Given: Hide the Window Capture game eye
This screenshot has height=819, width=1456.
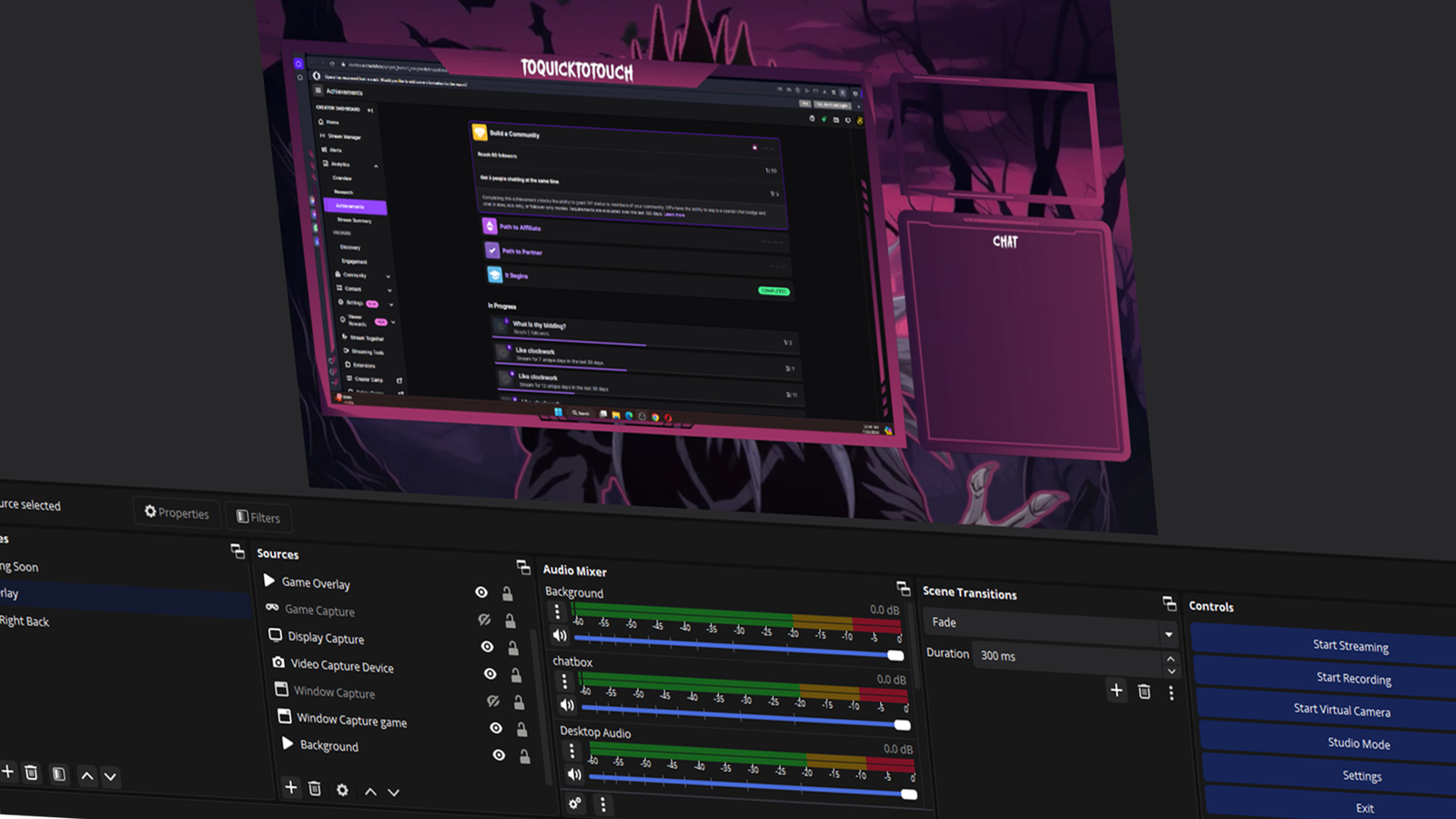Looking at the screenshot, I should (495, 728).
